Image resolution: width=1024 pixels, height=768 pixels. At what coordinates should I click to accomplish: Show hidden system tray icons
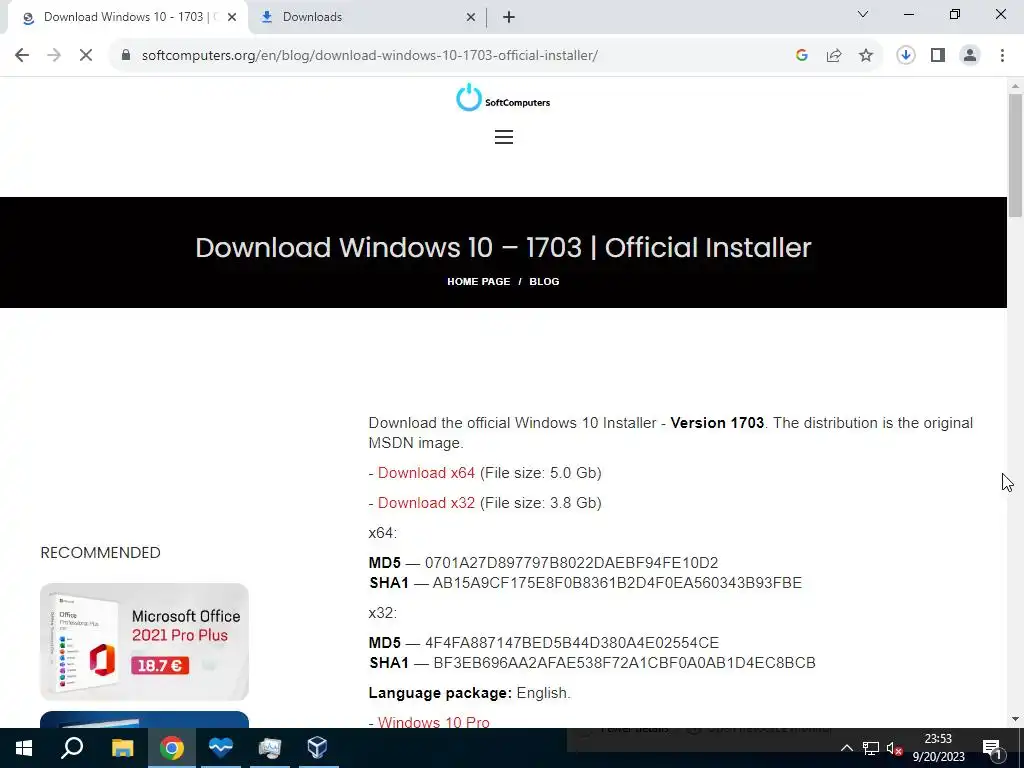(x=846, y=748)
